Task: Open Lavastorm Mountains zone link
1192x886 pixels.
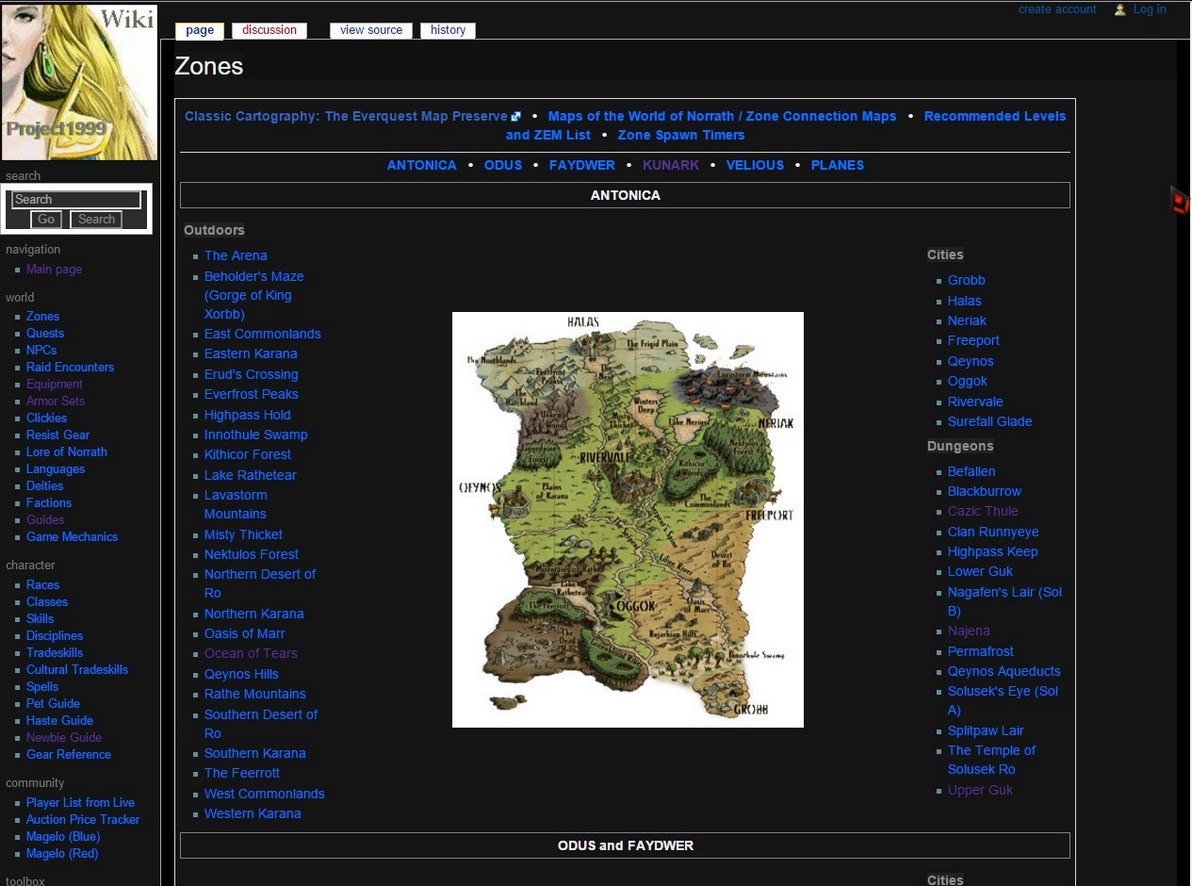Action: tap(236, 504)
